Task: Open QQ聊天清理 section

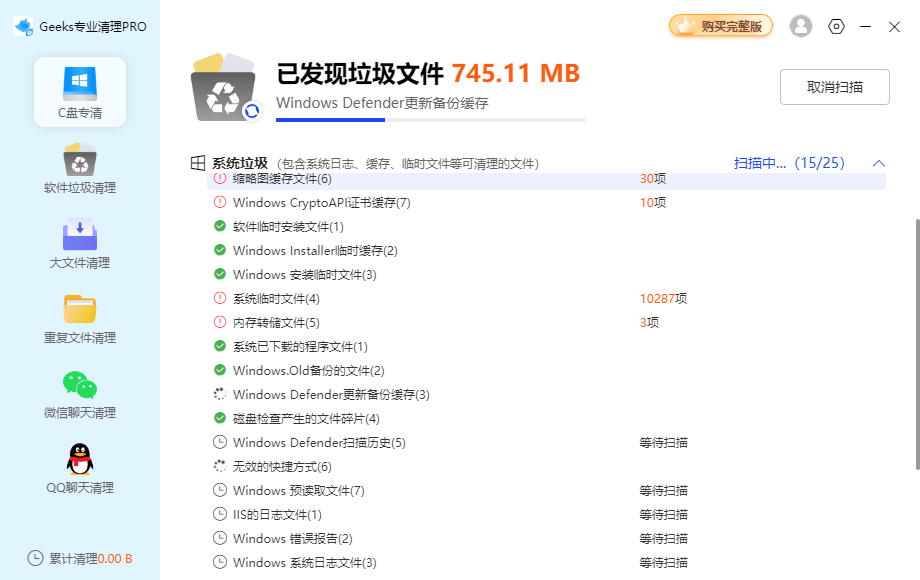Action: tap(80, 469)
